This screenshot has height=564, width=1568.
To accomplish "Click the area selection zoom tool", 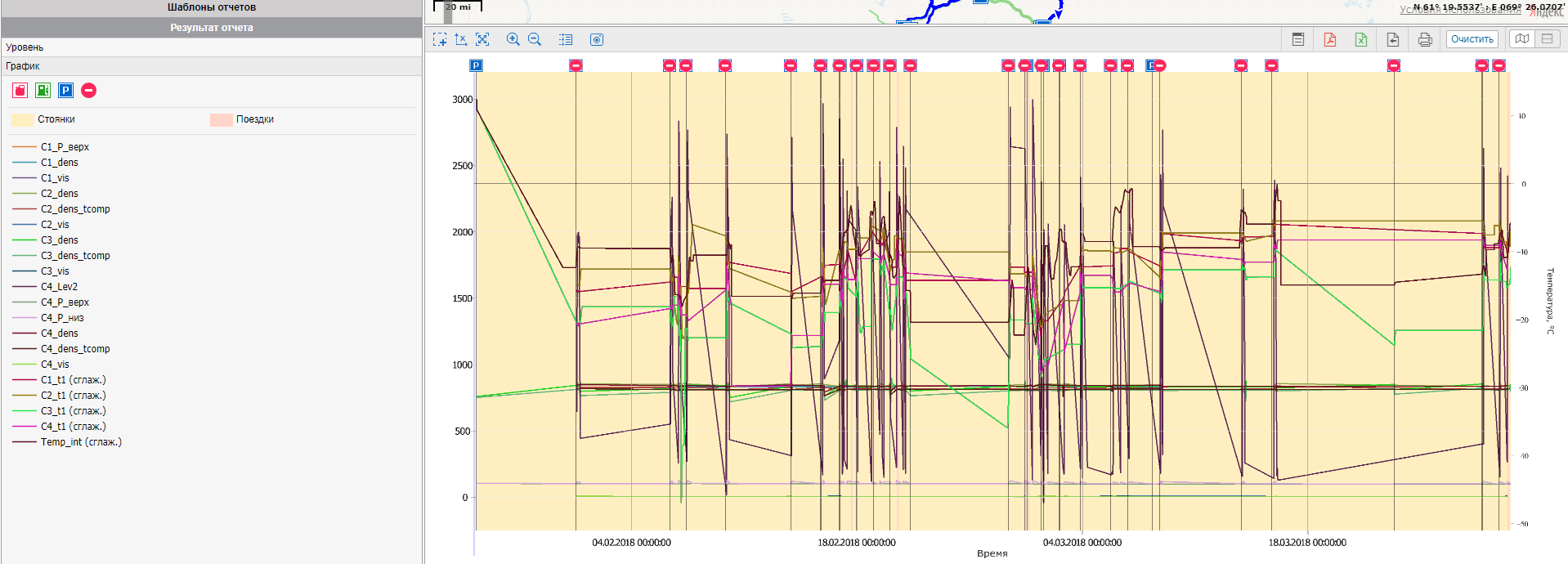I will (x=440, y=39).
